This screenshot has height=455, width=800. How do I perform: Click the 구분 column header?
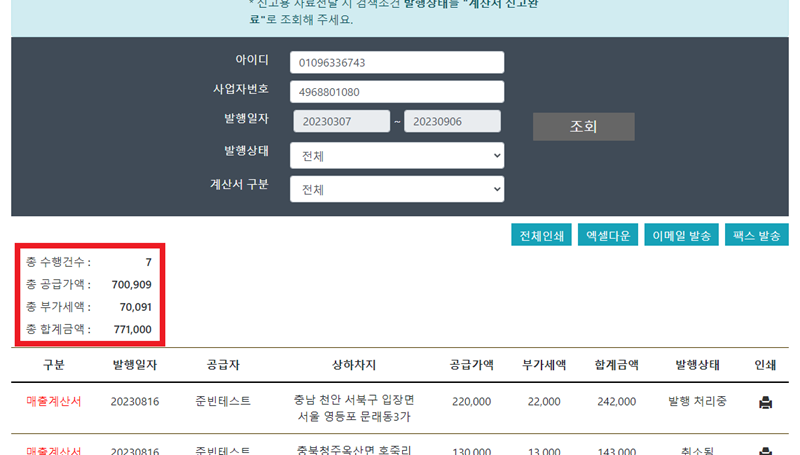click(x=54, y=365)
